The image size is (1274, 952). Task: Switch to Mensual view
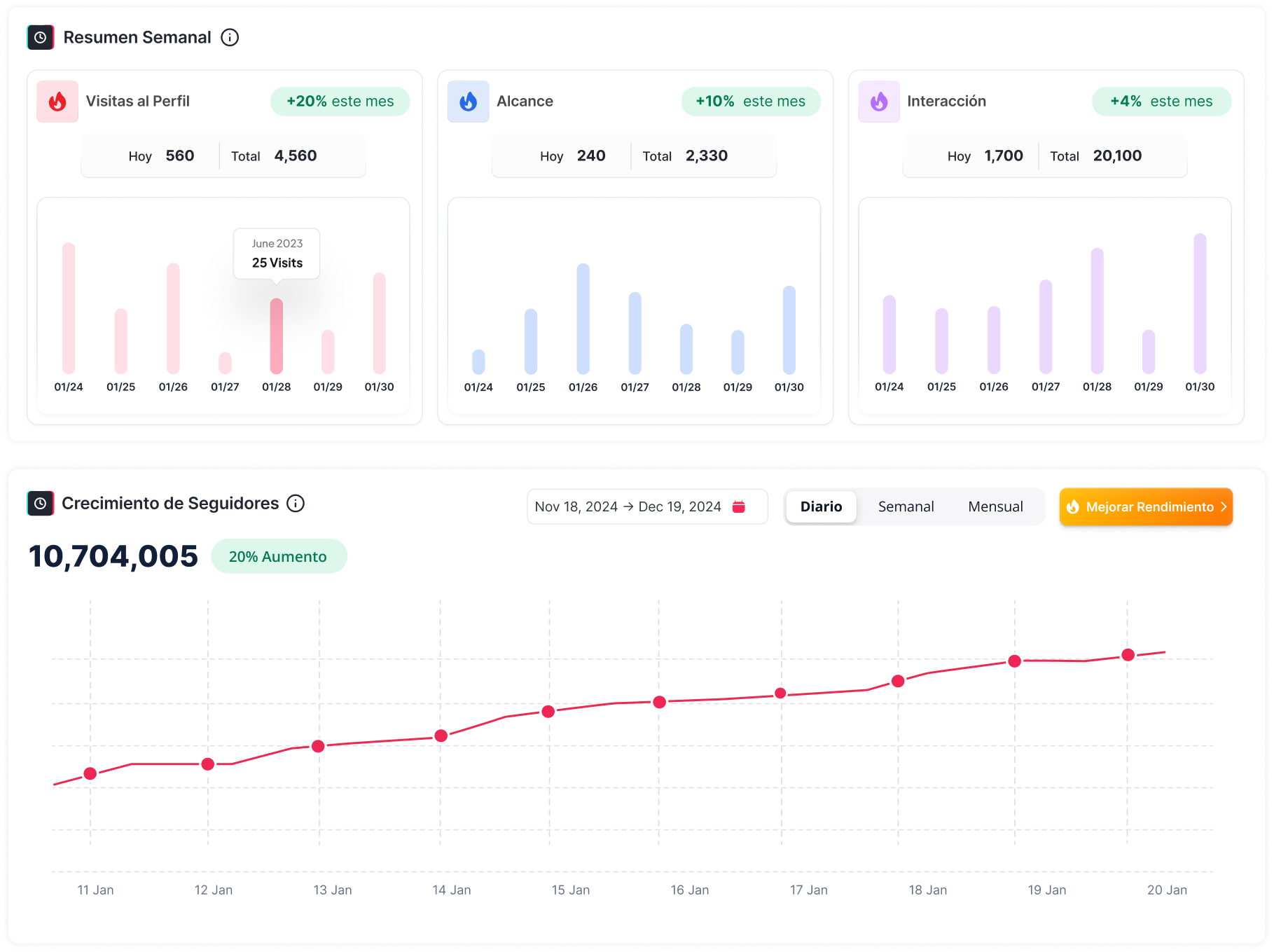pyautogui.click(x=995, y=506)
